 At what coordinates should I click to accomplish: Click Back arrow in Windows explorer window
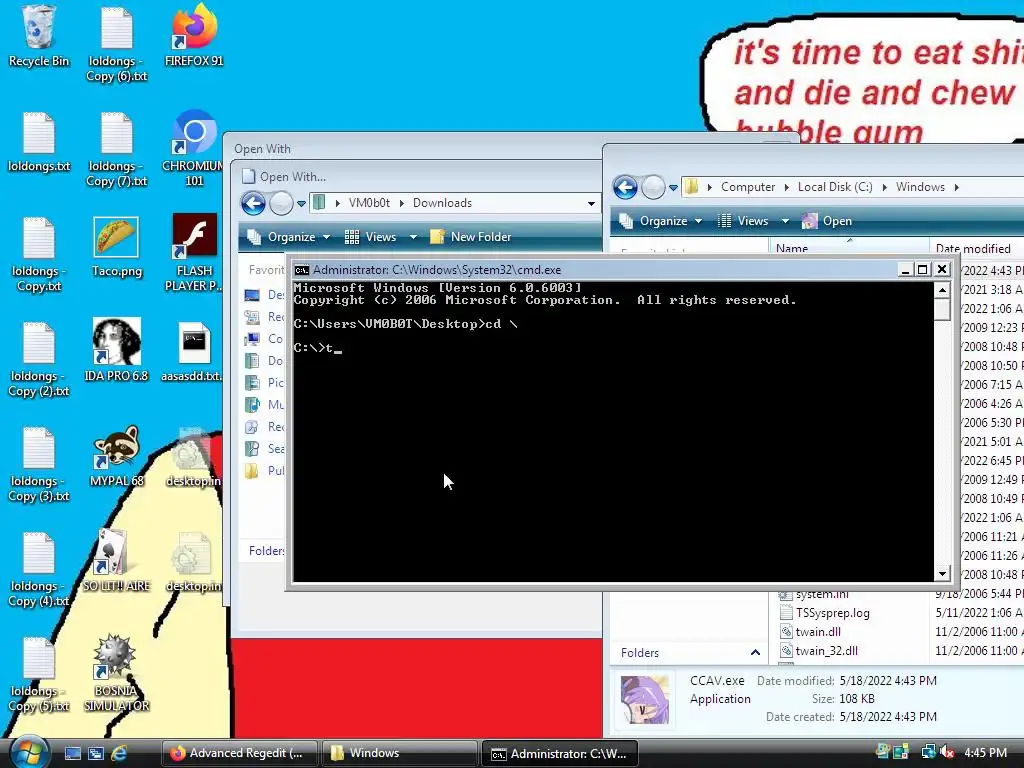pyautogui.click(x=626, y=187)
